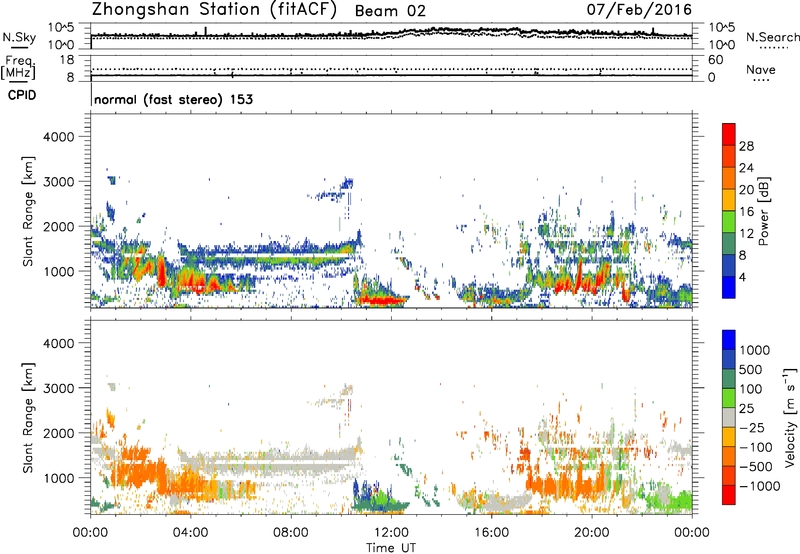The image size is (800, 554).
Task: Click "normal (fast stereo) 153" text
Action: [x=173, y=99]
